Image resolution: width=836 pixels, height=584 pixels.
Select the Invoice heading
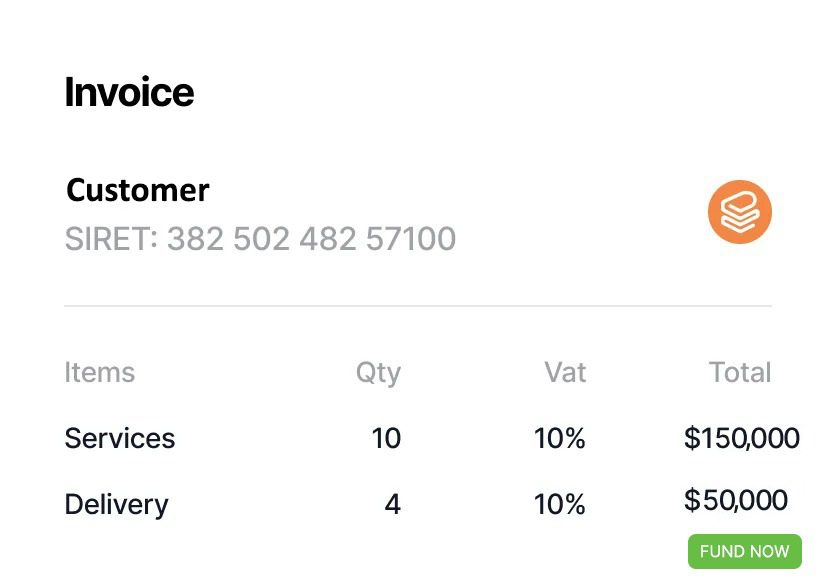[129, 92]
